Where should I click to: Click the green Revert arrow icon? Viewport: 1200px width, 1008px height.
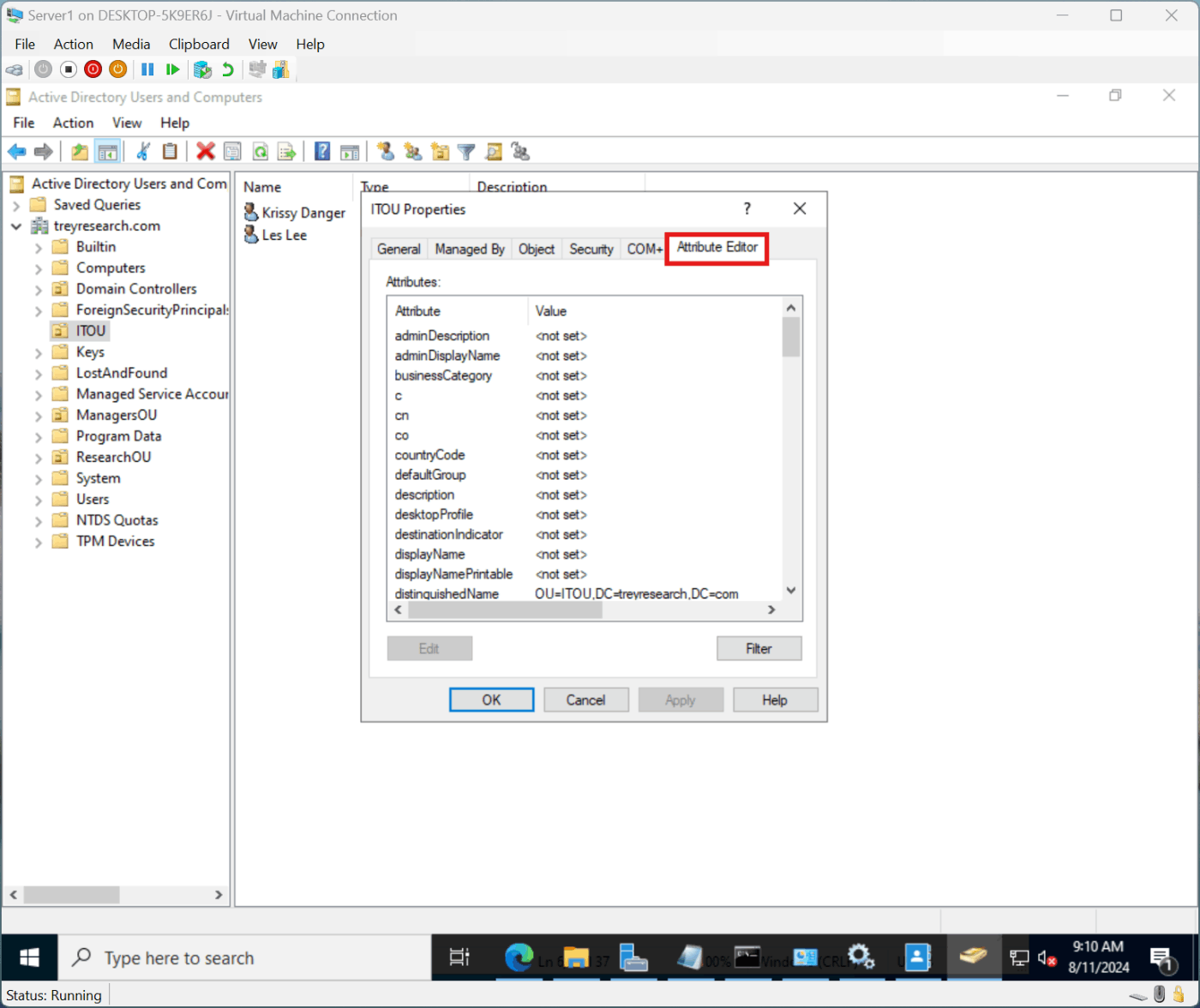click(227, 69)
